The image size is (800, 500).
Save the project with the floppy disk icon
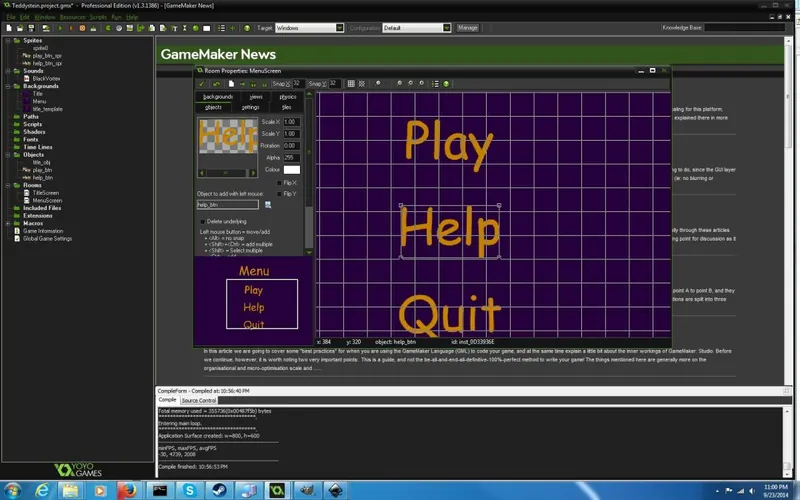pos(31,28)
